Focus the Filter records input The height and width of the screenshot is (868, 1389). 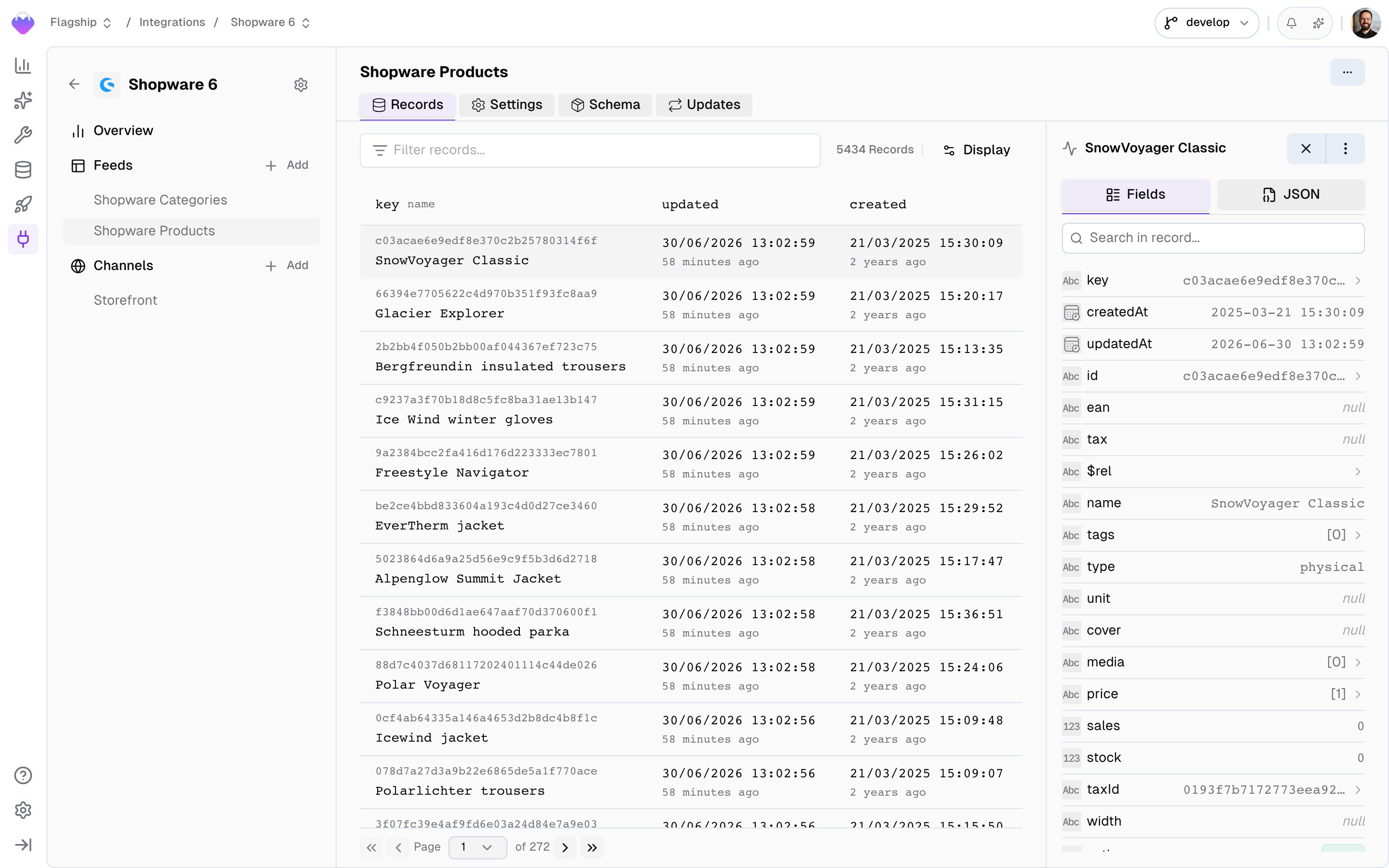(590, 150)
